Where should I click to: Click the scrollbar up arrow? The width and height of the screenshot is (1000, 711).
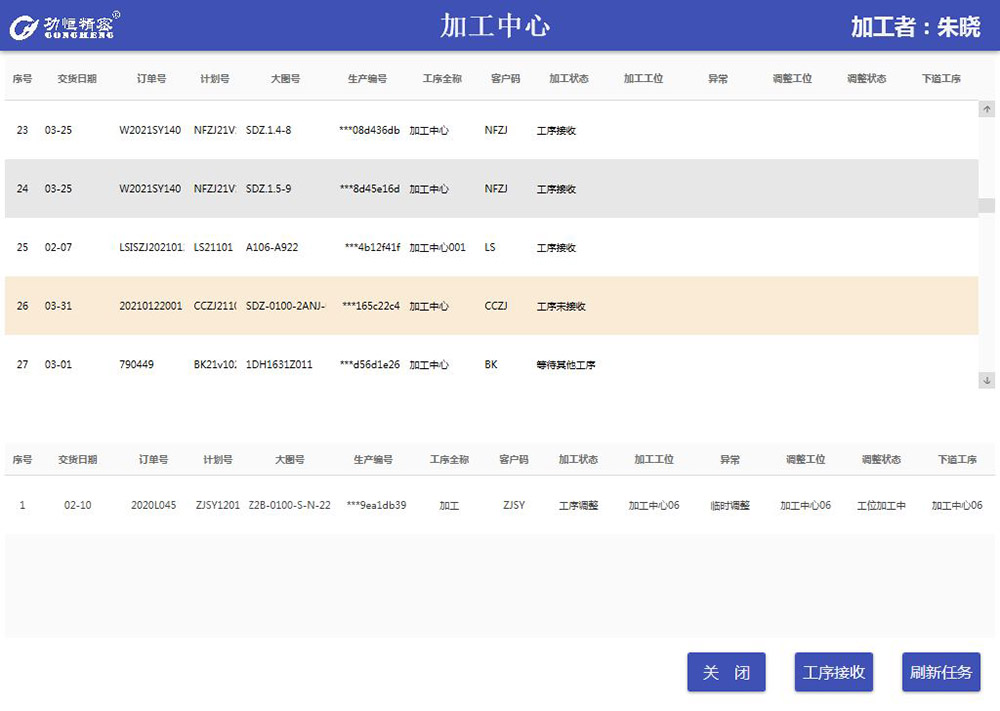pos(987,109)
